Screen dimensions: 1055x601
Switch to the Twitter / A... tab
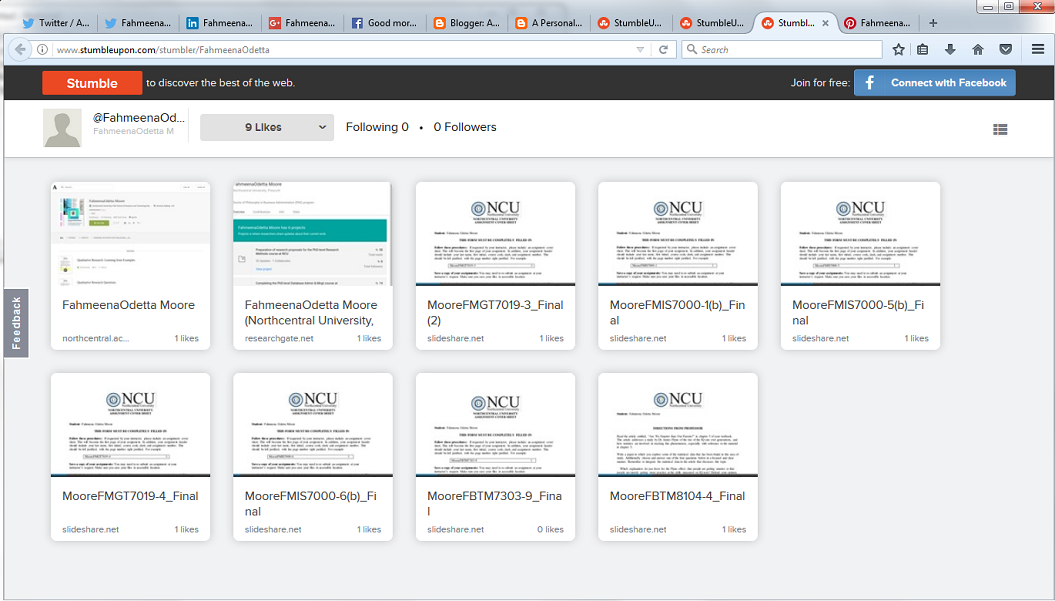tap(56, 23)
